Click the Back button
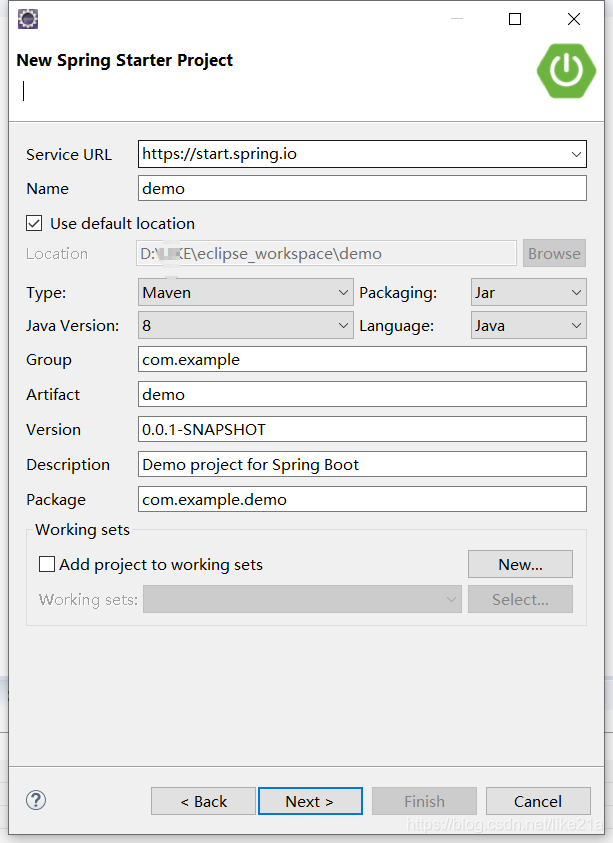Image resolution: width=613 pixels, height=843 pixels. tap(203, 801)
